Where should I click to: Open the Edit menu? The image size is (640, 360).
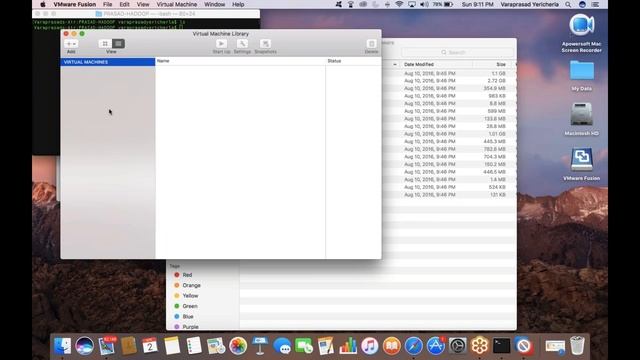(x=124, y=4)
